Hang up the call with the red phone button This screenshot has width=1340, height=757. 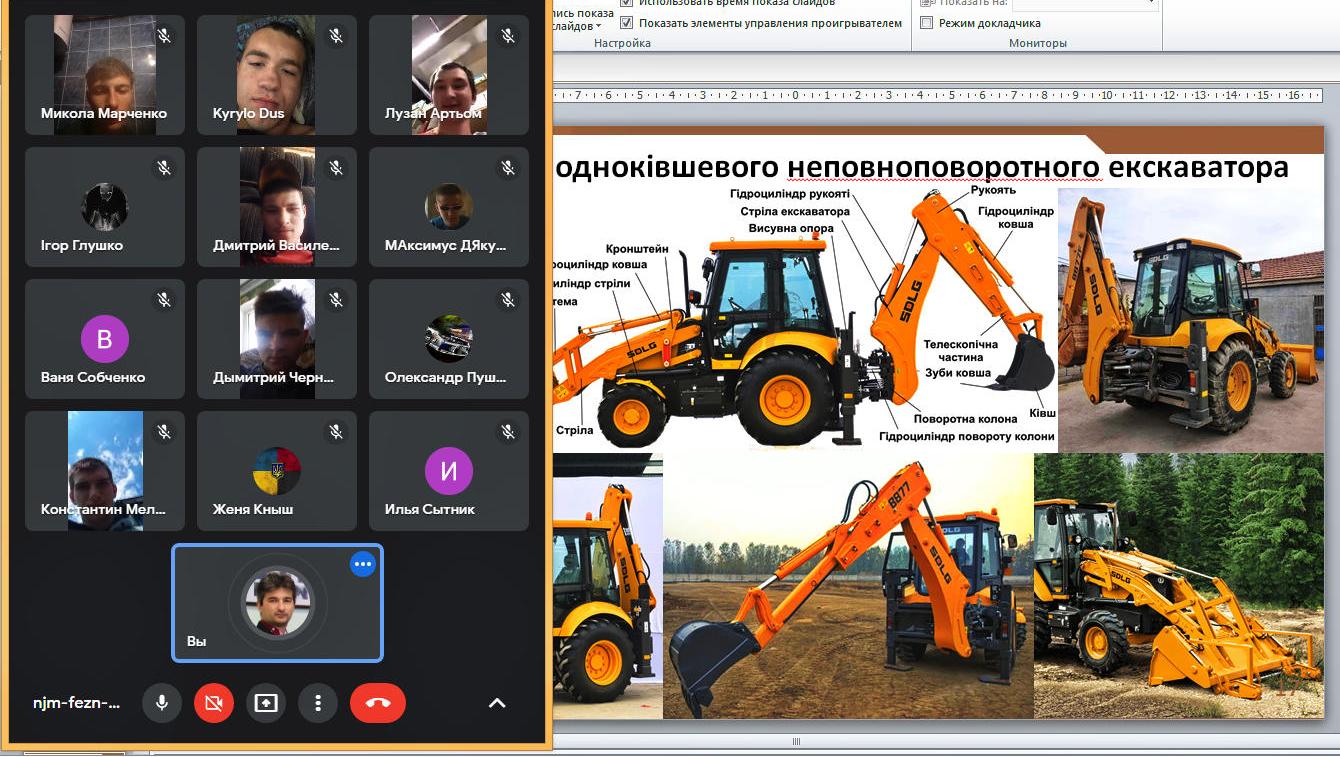378,703
